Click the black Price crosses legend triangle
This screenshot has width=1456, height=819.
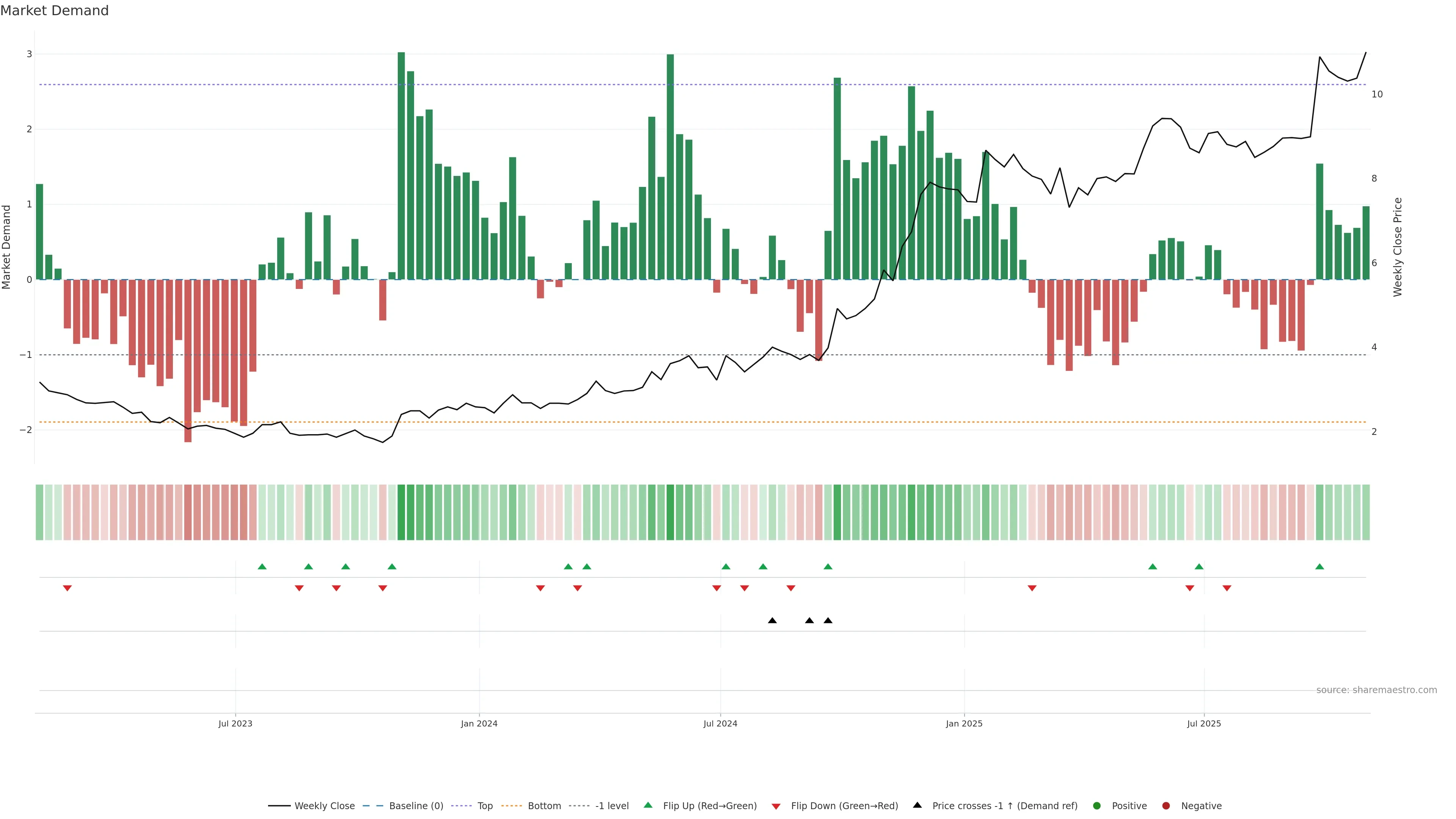pyautogui.click(x=917, y=805)
